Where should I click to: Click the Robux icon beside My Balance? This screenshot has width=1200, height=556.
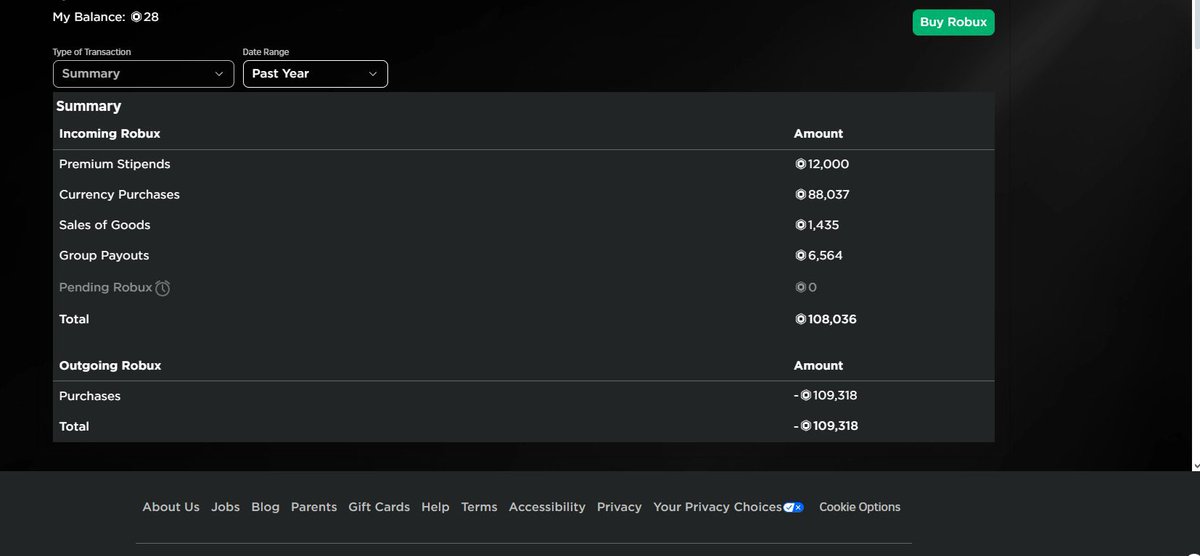[137, 17]
